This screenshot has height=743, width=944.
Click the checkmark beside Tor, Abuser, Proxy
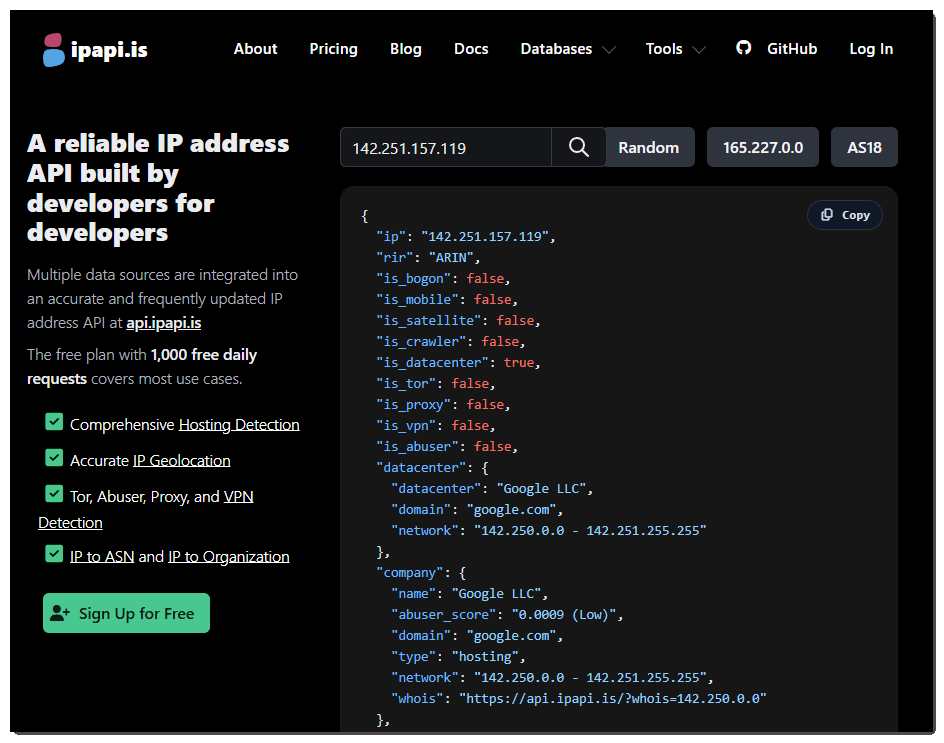point(54,494)
